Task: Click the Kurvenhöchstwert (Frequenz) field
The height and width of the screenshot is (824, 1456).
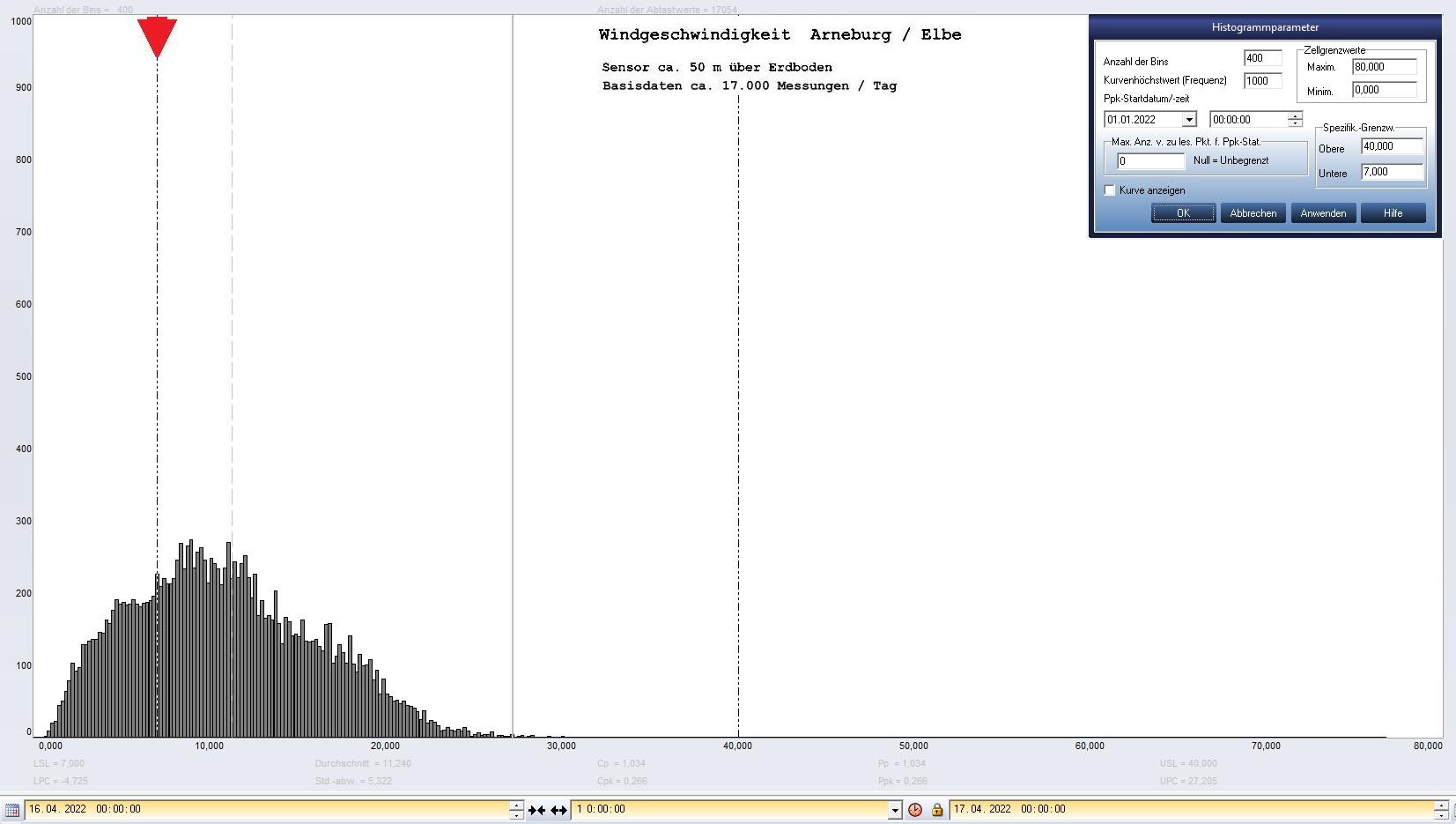Action: 1262,80
